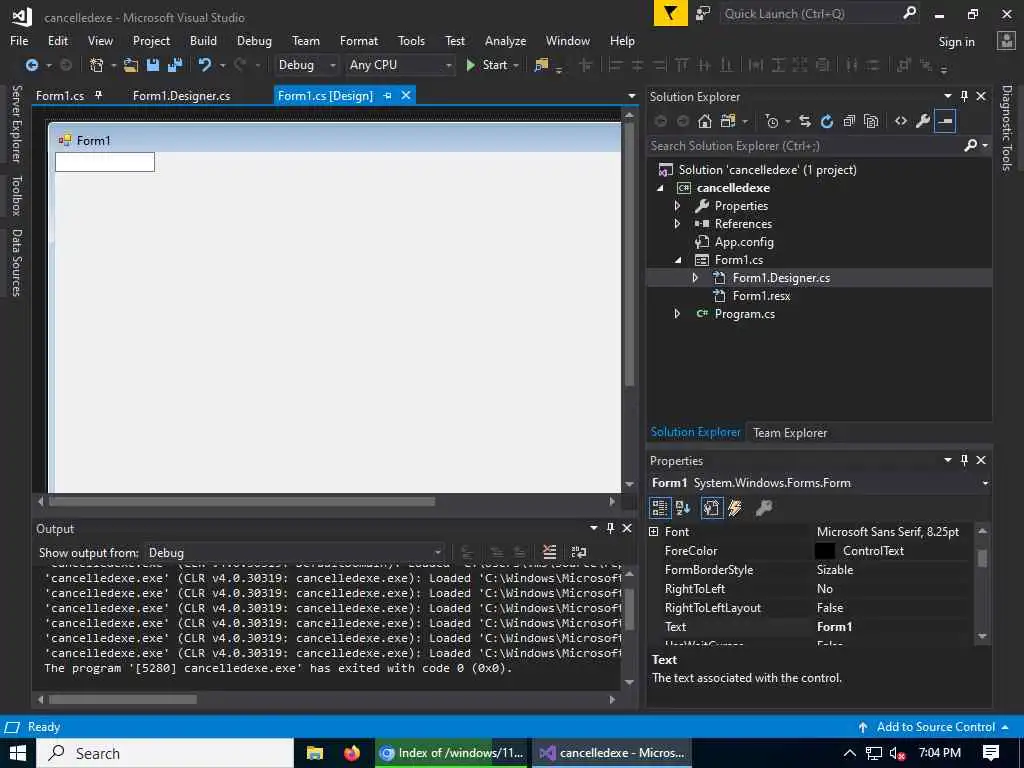Click the Open File folder icon
The height and width of the screenshot is (768, 1024).
pos(131,65)
